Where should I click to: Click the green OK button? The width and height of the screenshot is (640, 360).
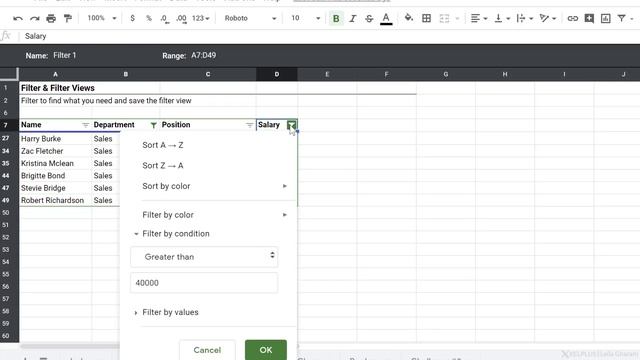(266, 350)
